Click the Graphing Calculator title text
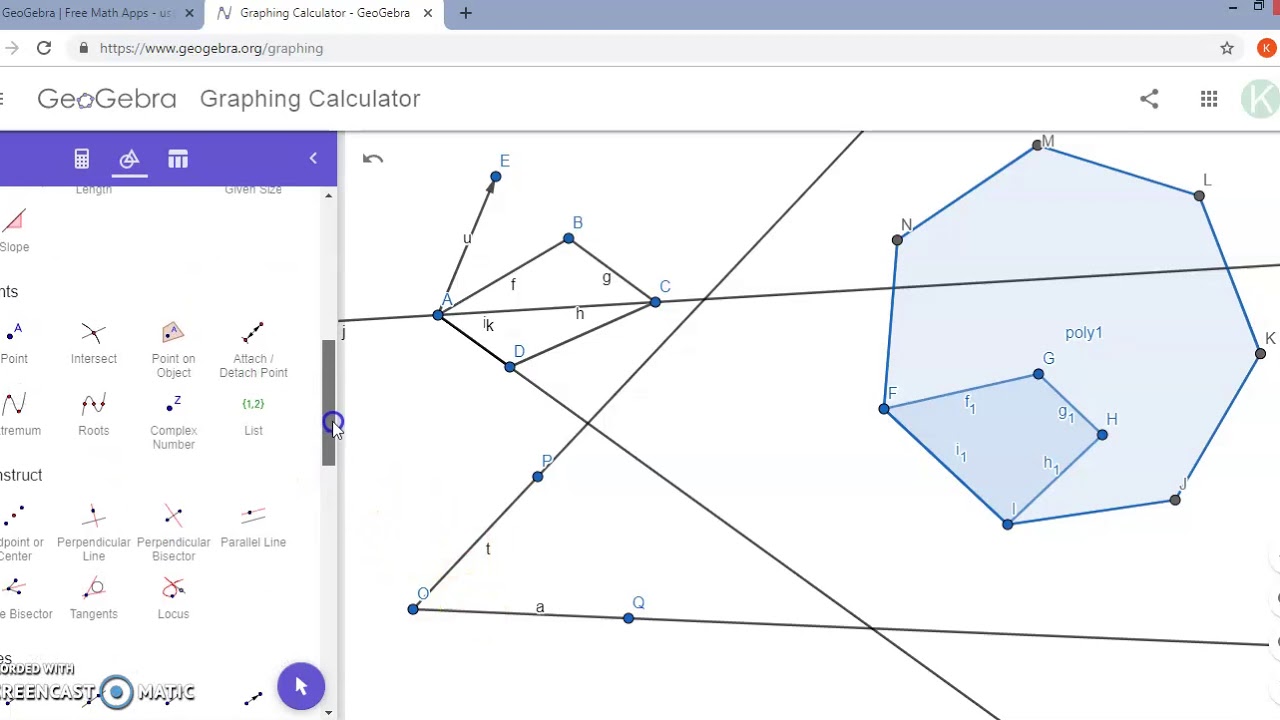This screenshot has width=1280, height=720. click(310, 98)
